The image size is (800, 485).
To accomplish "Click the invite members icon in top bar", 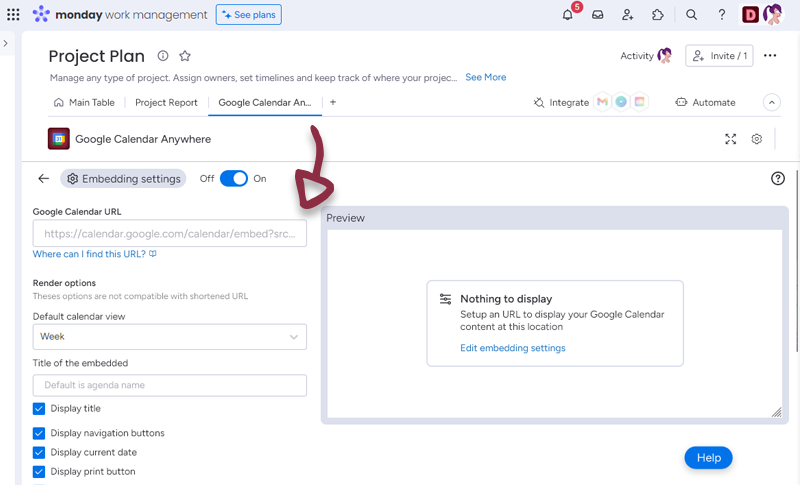I will coord(627,15).
